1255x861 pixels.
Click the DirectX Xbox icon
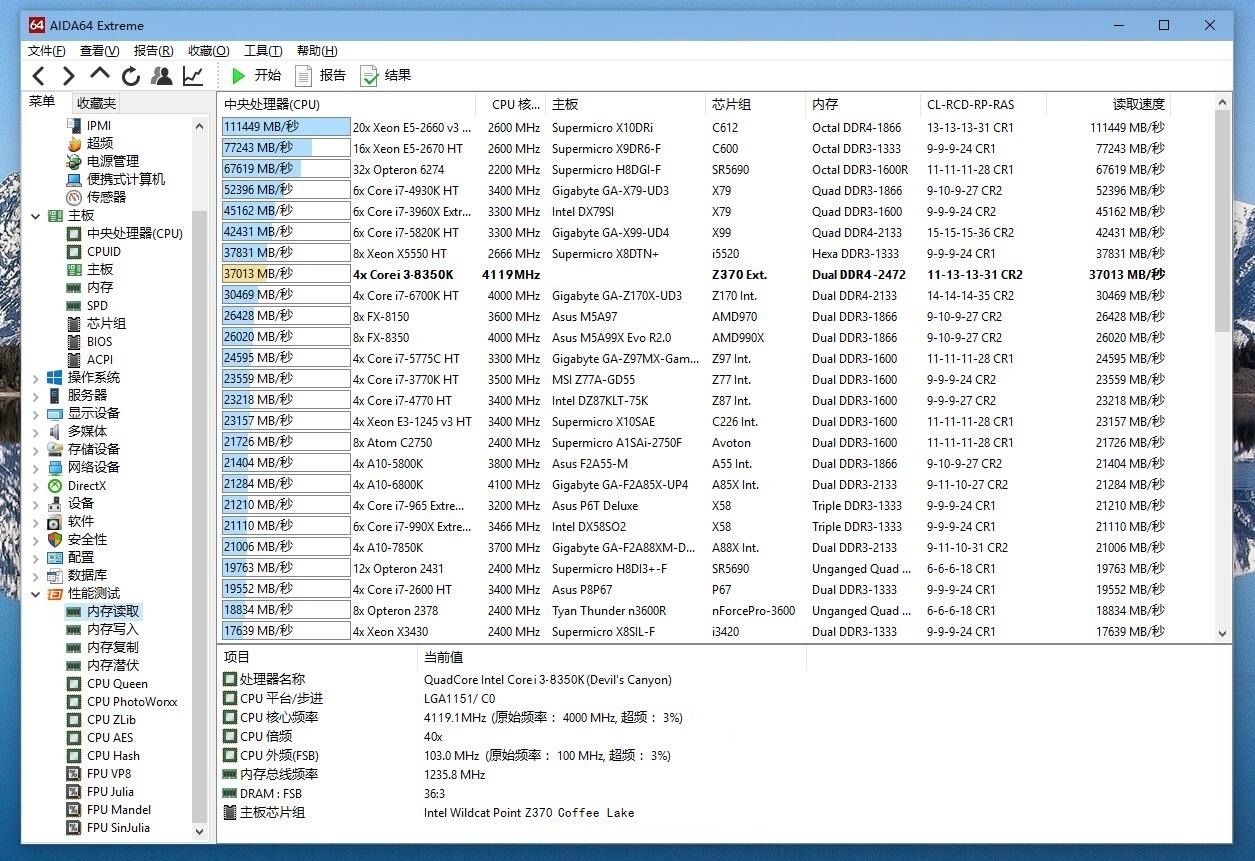pyautogui.click(x=55, y=485)
